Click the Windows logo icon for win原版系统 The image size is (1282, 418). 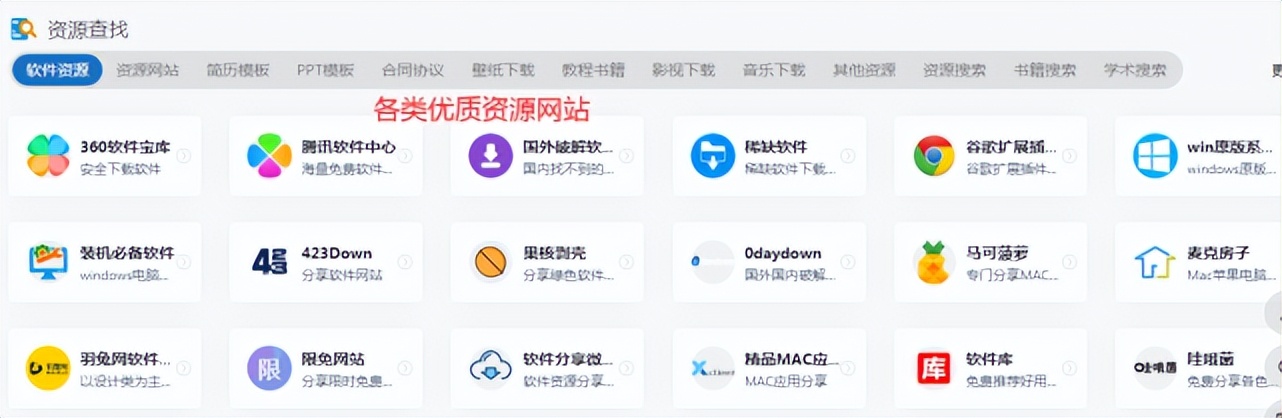[x=1155, y=156]
